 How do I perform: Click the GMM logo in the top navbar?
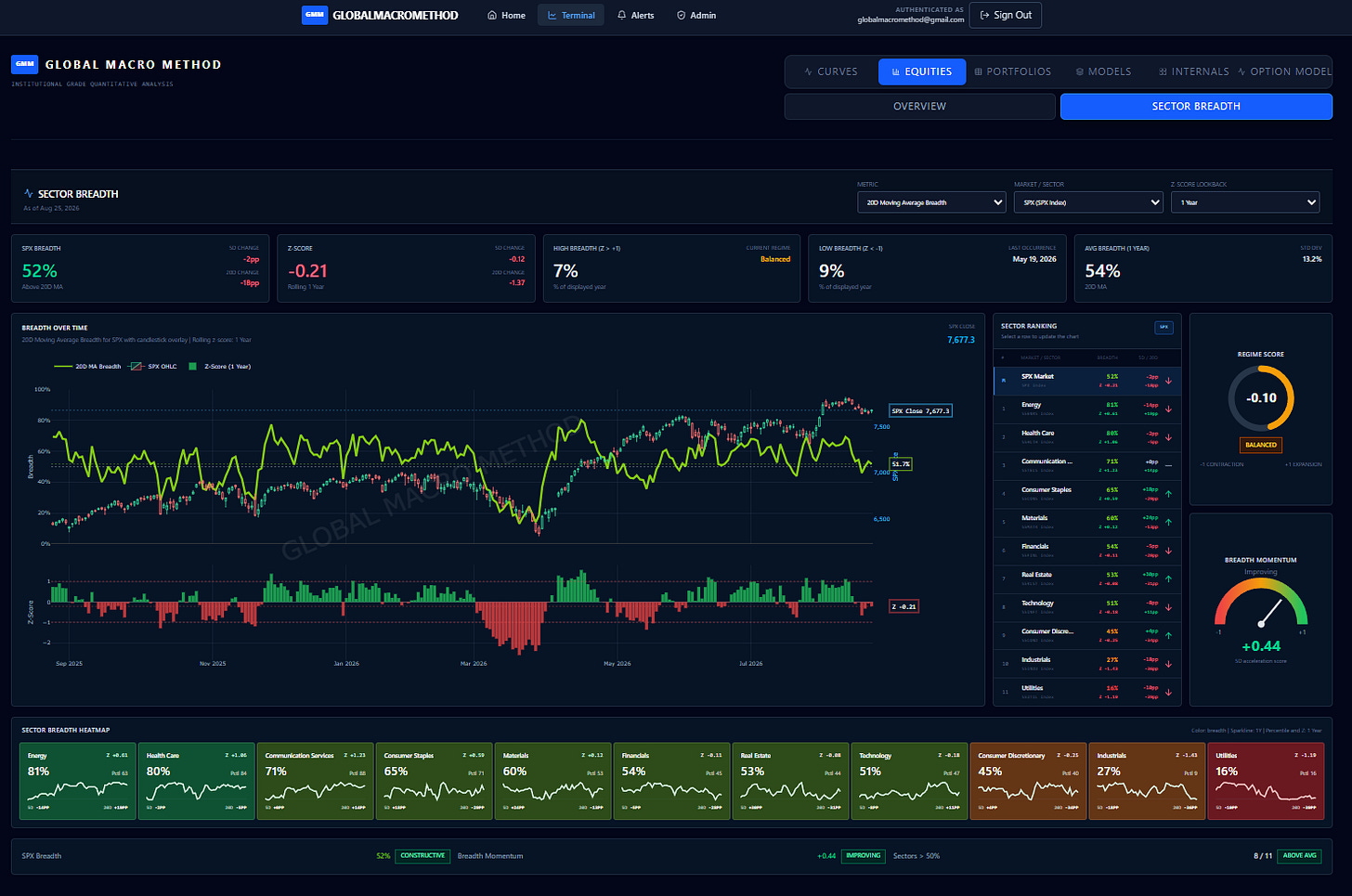[315, 15]
